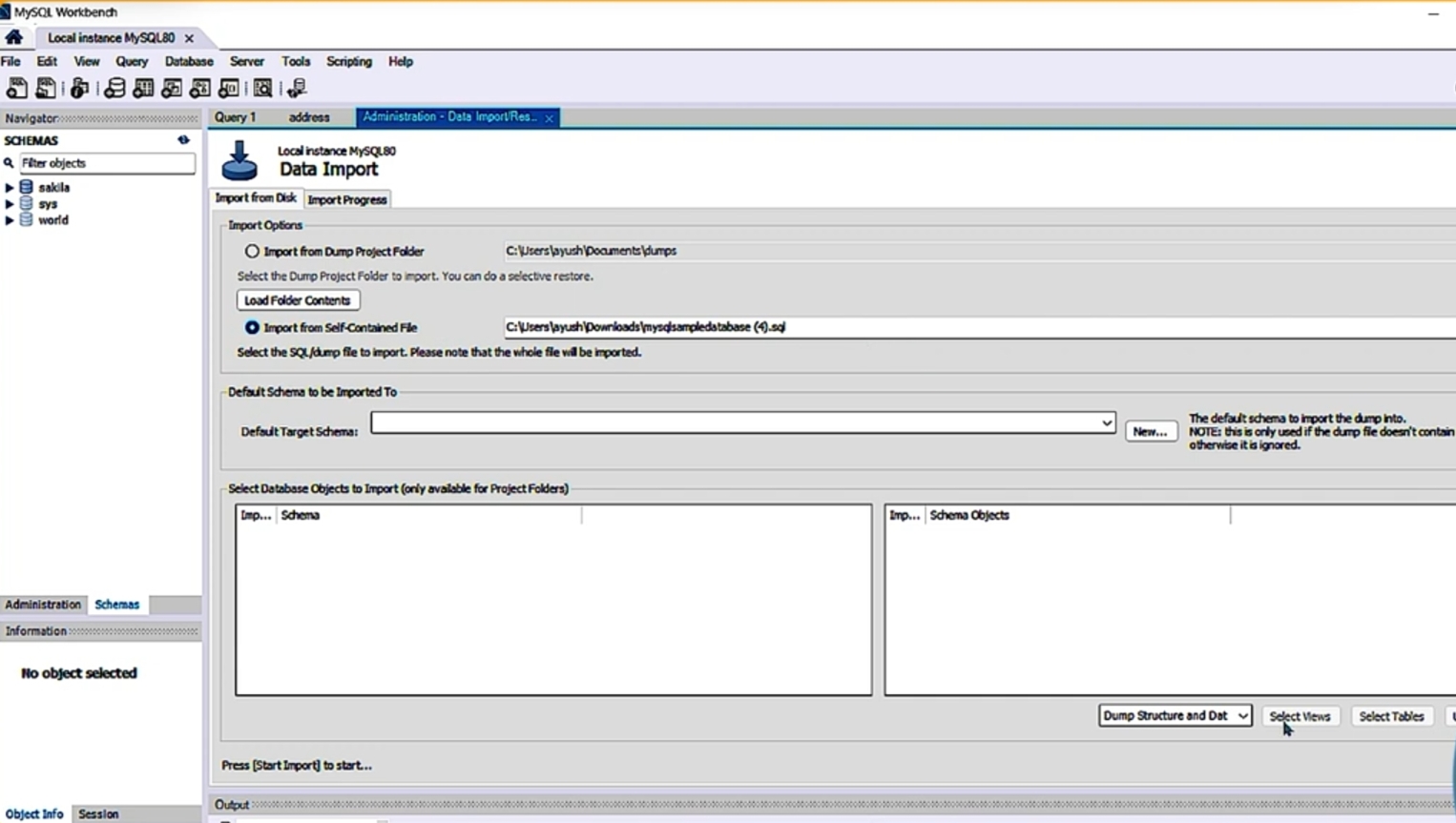Select the sys schema name
Viewport: 1456px width, 823px height.
point(48,204)
